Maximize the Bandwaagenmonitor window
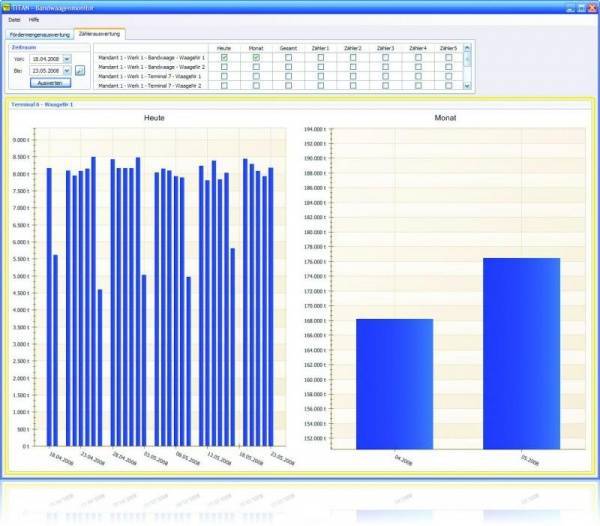 [x=580, y=7]
